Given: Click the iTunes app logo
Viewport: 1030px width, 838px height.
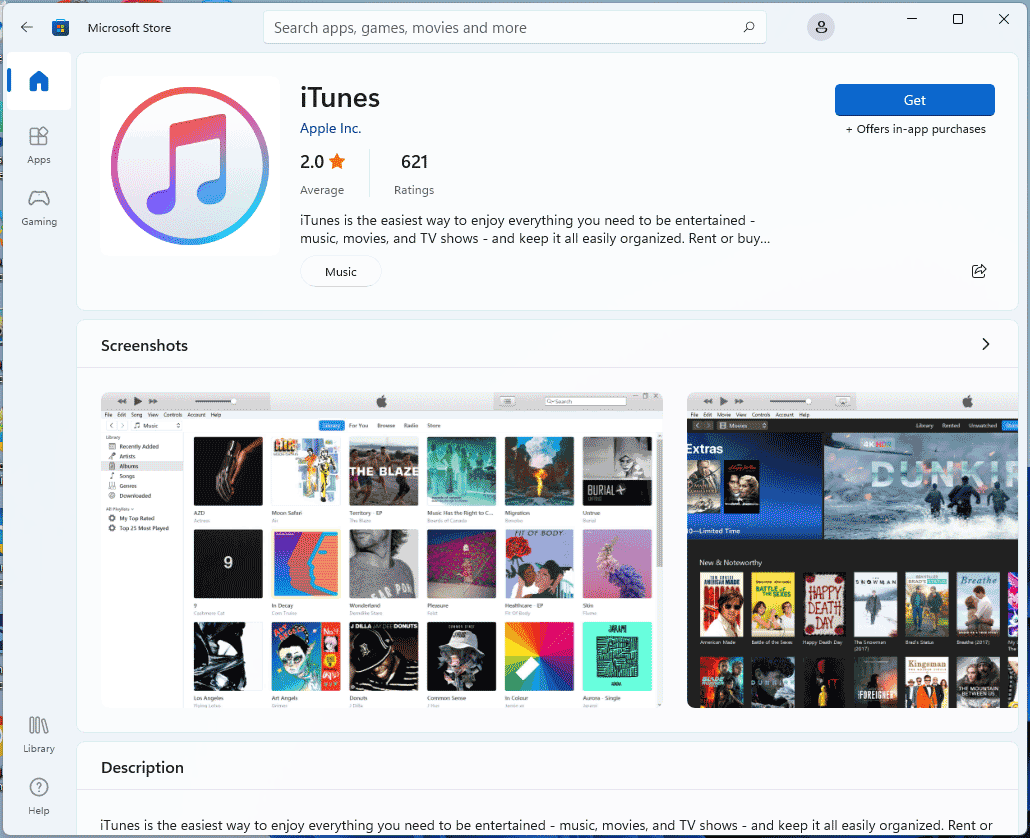Looking at the screenshot, I should pos(190,165).
